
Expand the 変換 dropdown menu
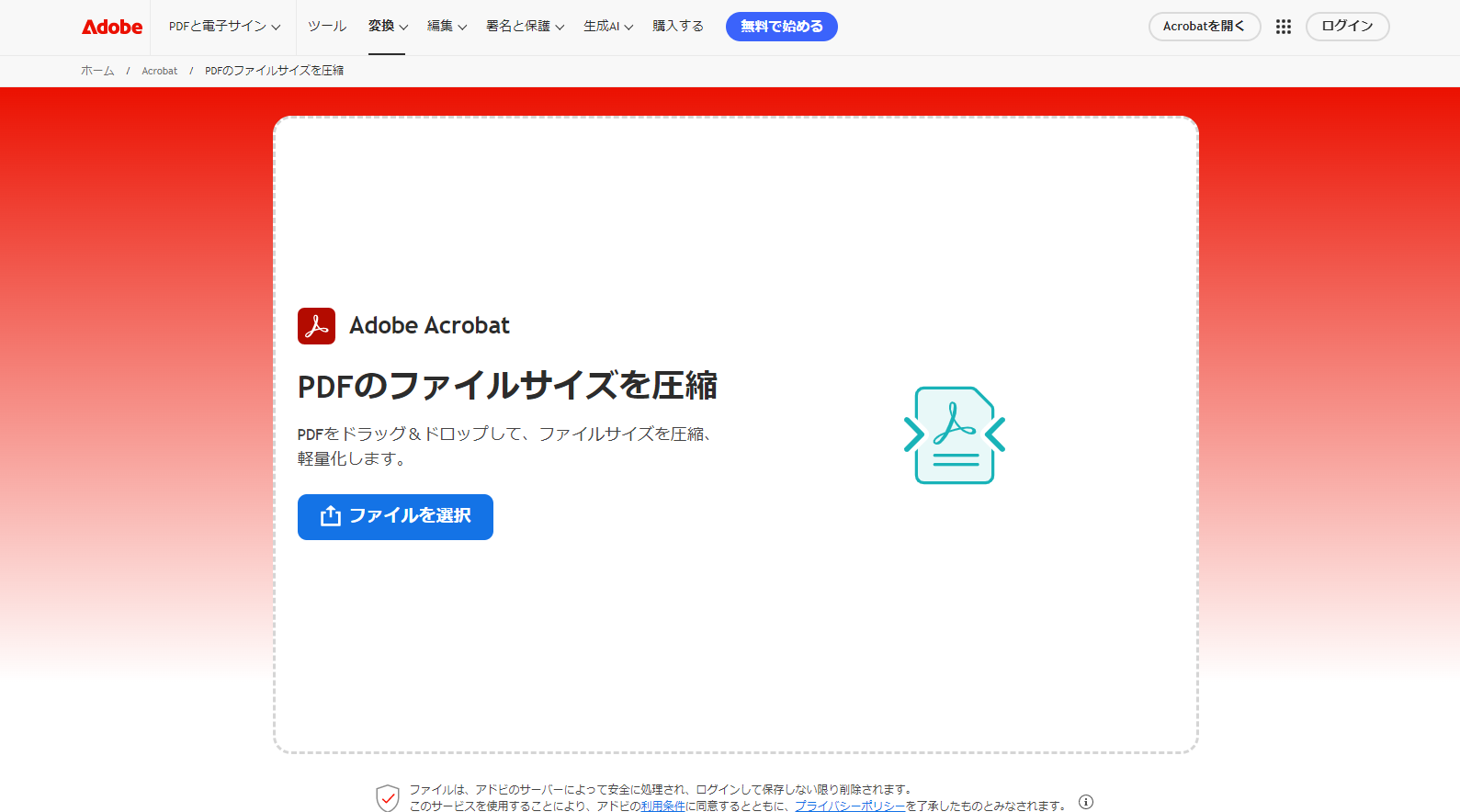(388, 27)
